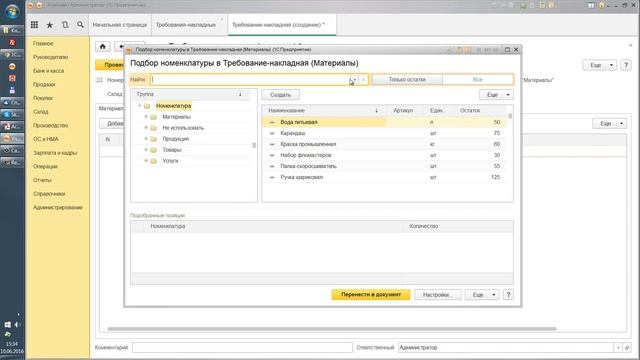
Task: Expand the Не использовать group
Action: pyautogui.click(x=146, y=128)
